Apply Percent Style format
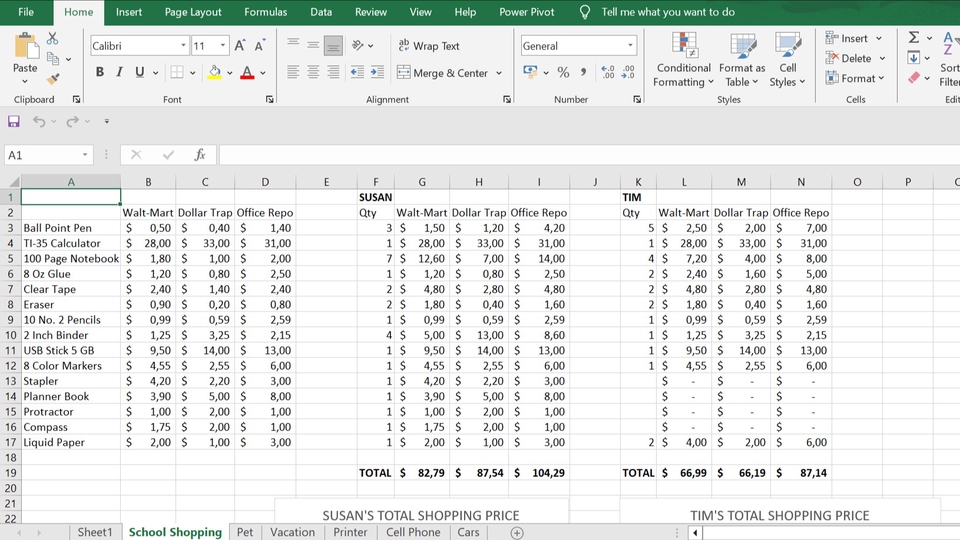The width and height of the screenshot is (960, 540). (x=563, y=72)
